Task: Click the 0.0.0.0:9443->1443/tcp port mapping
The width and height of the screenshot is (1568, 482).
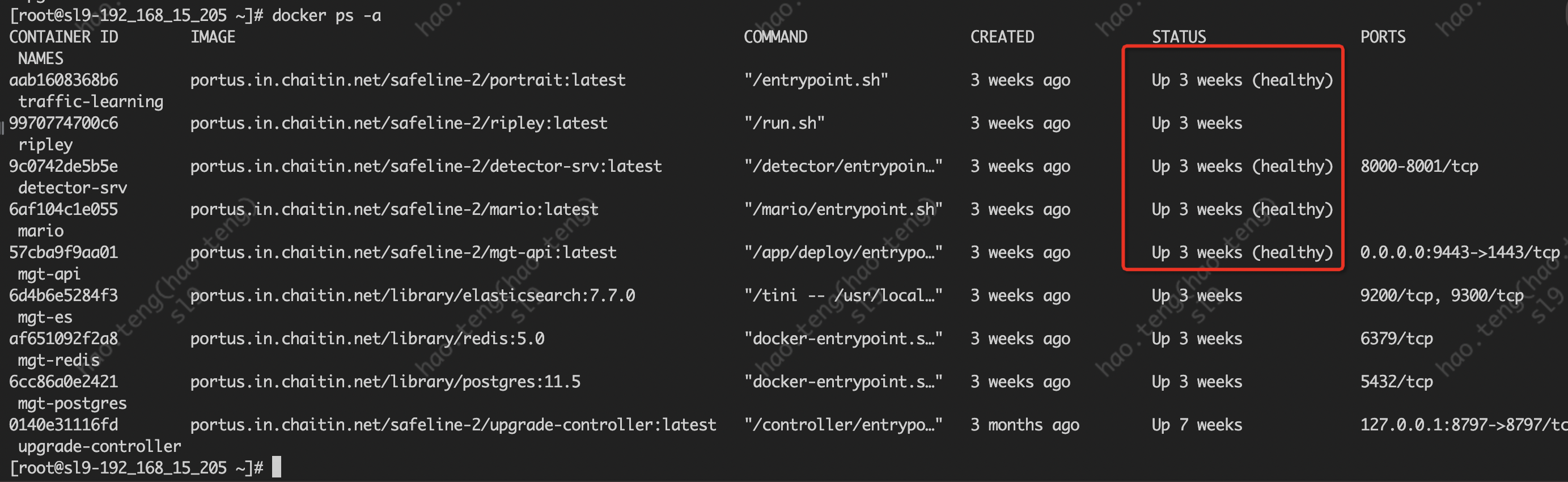Action: pyautogui.click(x=1460, y=252)
